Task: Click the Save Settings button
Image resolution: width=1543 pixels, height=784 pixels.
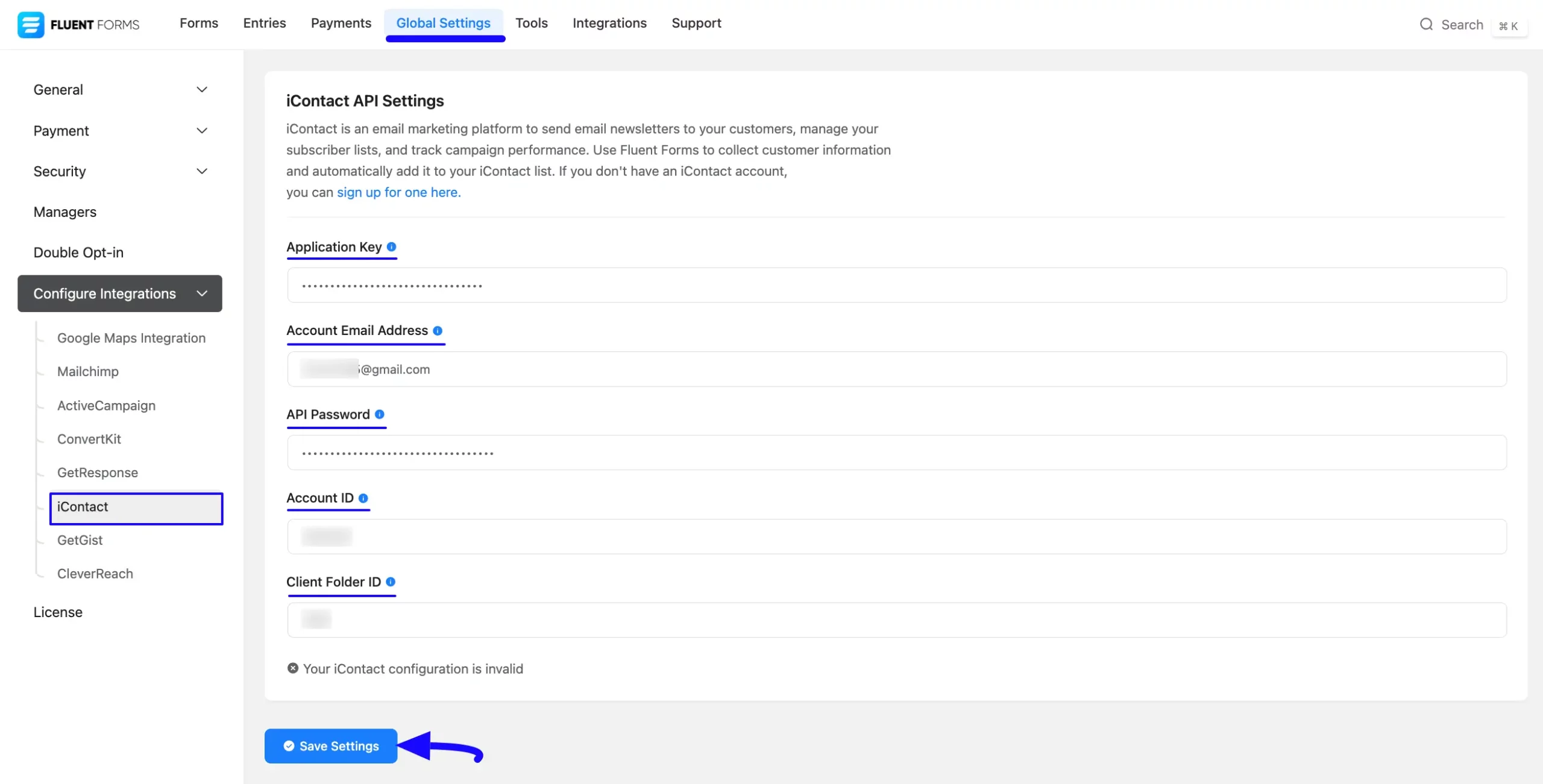Action: (x=331, y=746)
